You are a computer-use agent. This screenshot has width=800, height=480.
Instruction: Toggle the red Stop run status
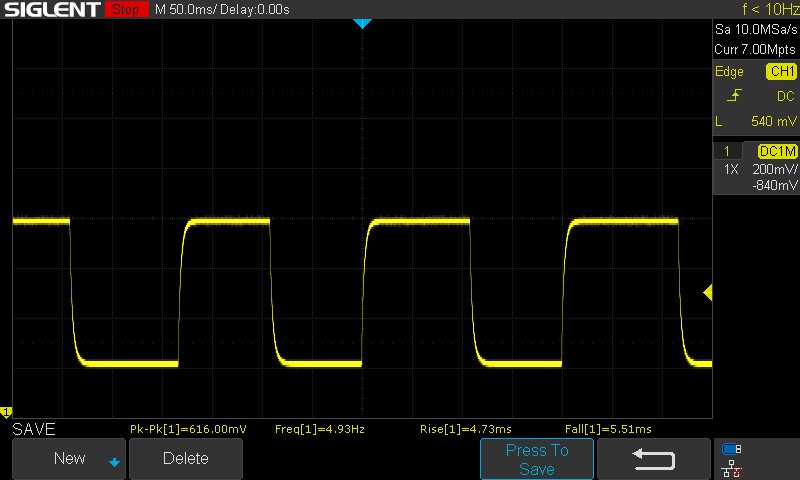coord(124,10)
